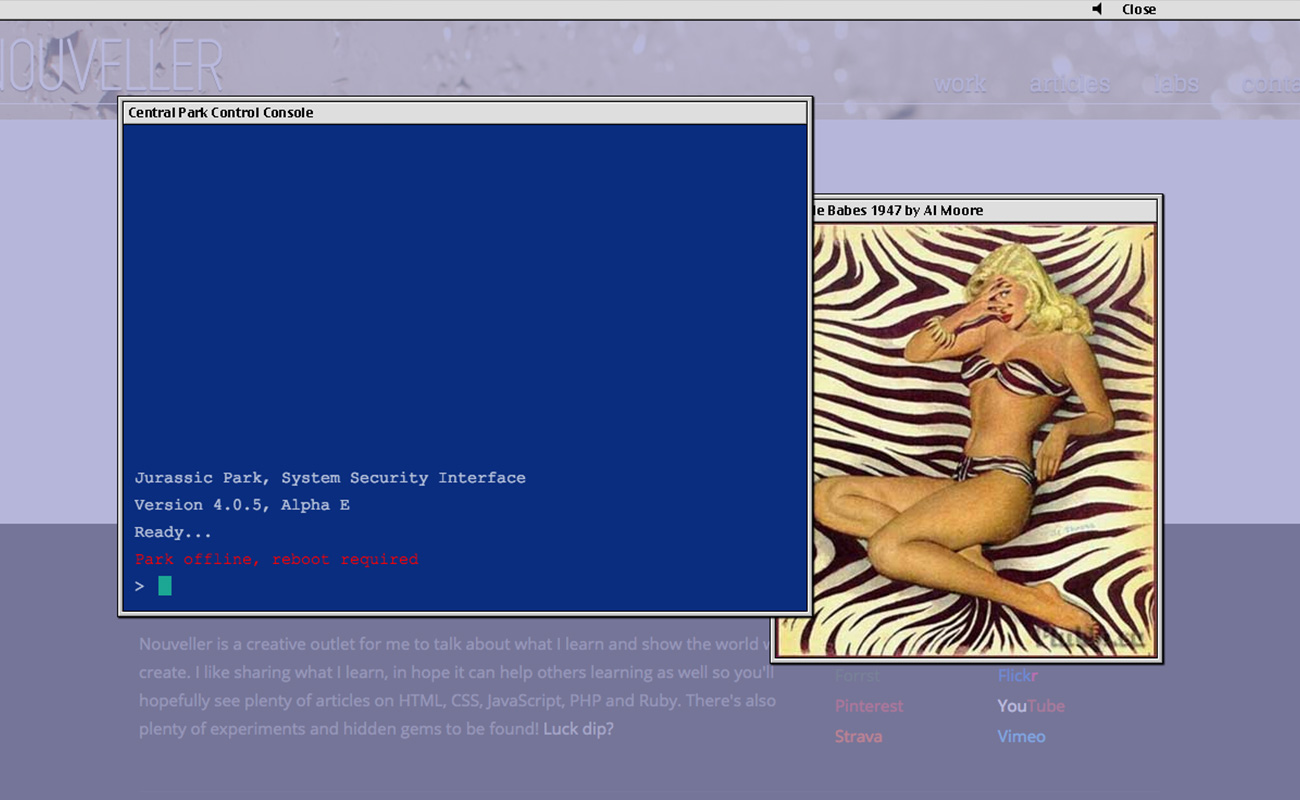Viewport: 1300px width, 800px height.
Task: Select the Central Park Control Console title bar
Action: click(x=465, y=112)
